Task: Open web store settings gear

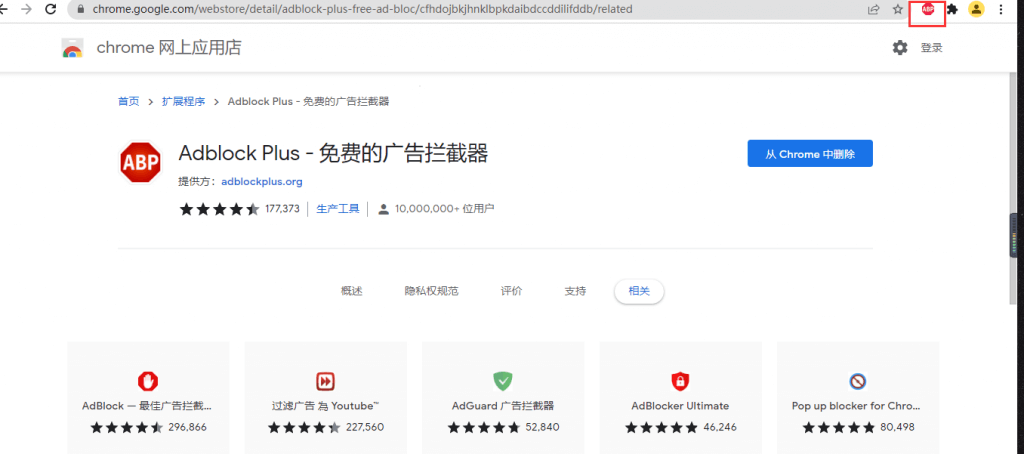Action: [900, 48]
